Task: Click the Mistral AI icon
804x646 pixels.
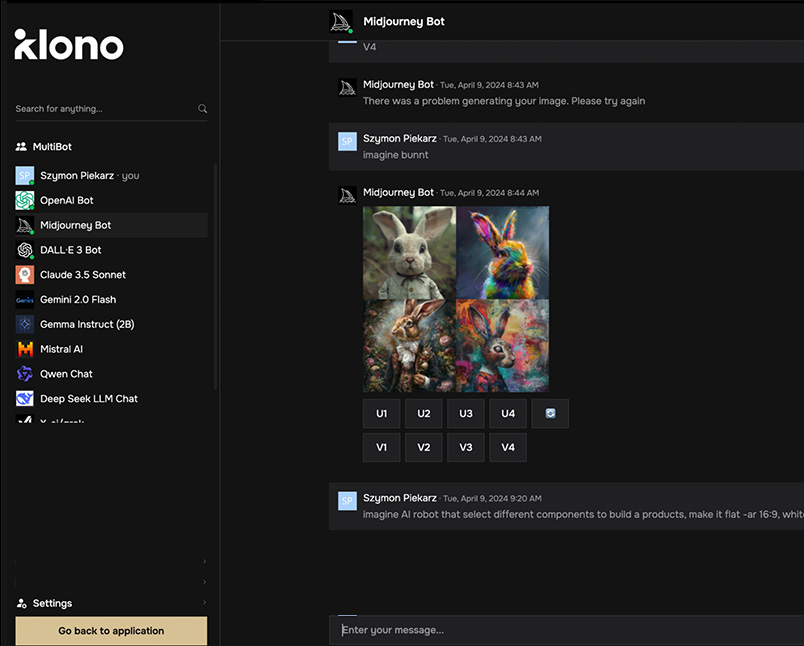Action: (25, 349)
